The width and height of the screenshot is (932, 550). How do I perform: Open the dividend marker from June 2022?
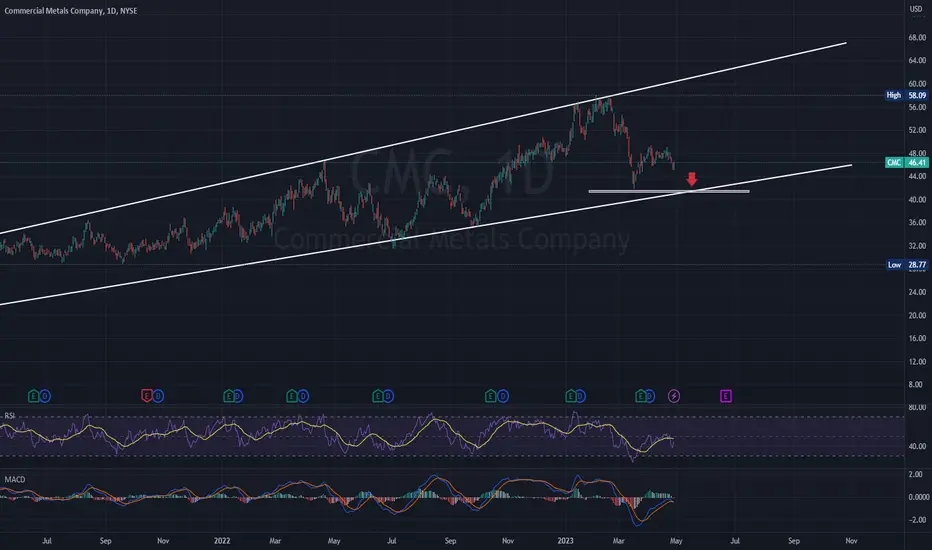388,396
